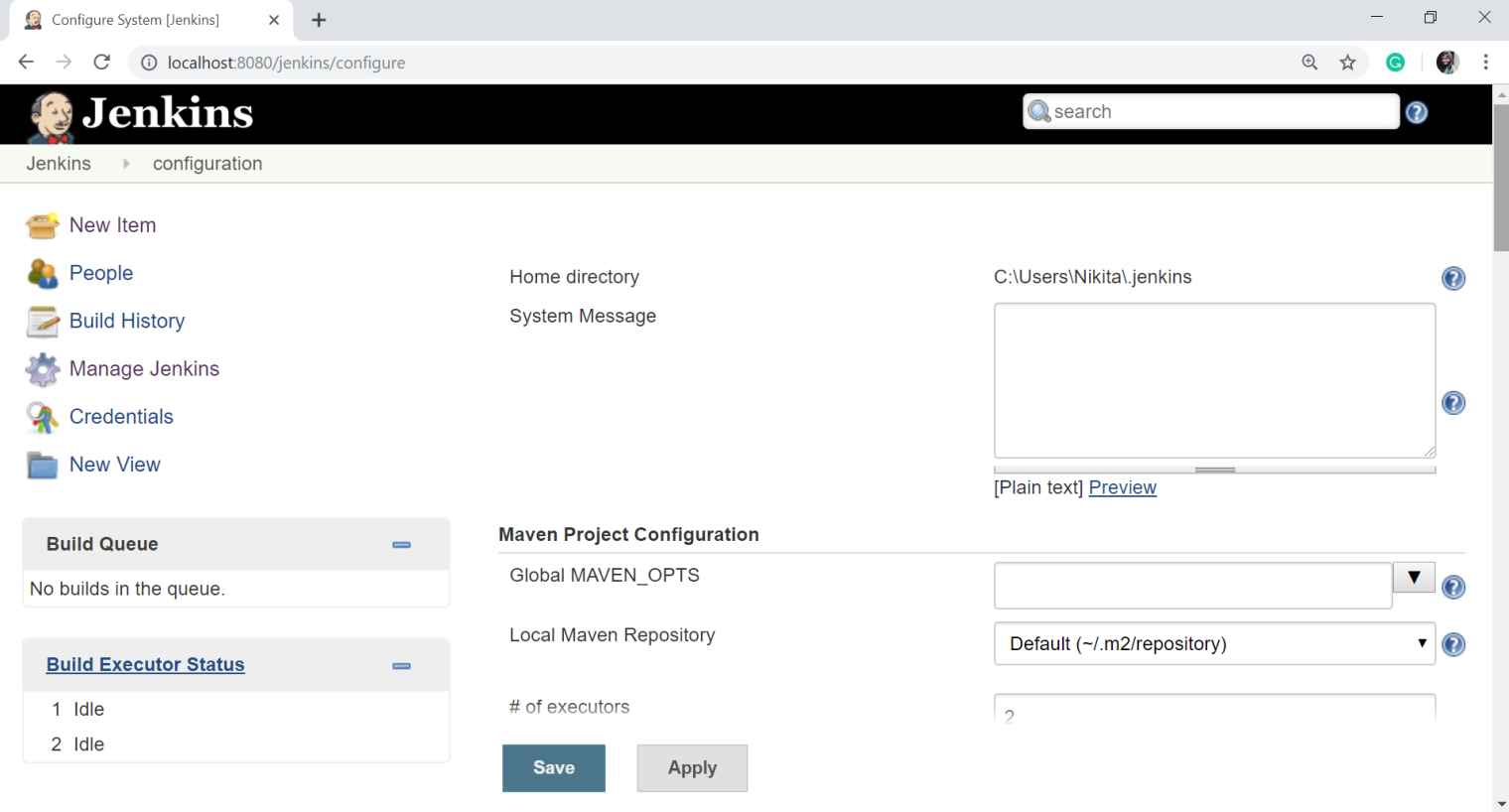Open Build History link
Screen dimensions: 1509x812
pyautogui.click(x=127, y=321)
